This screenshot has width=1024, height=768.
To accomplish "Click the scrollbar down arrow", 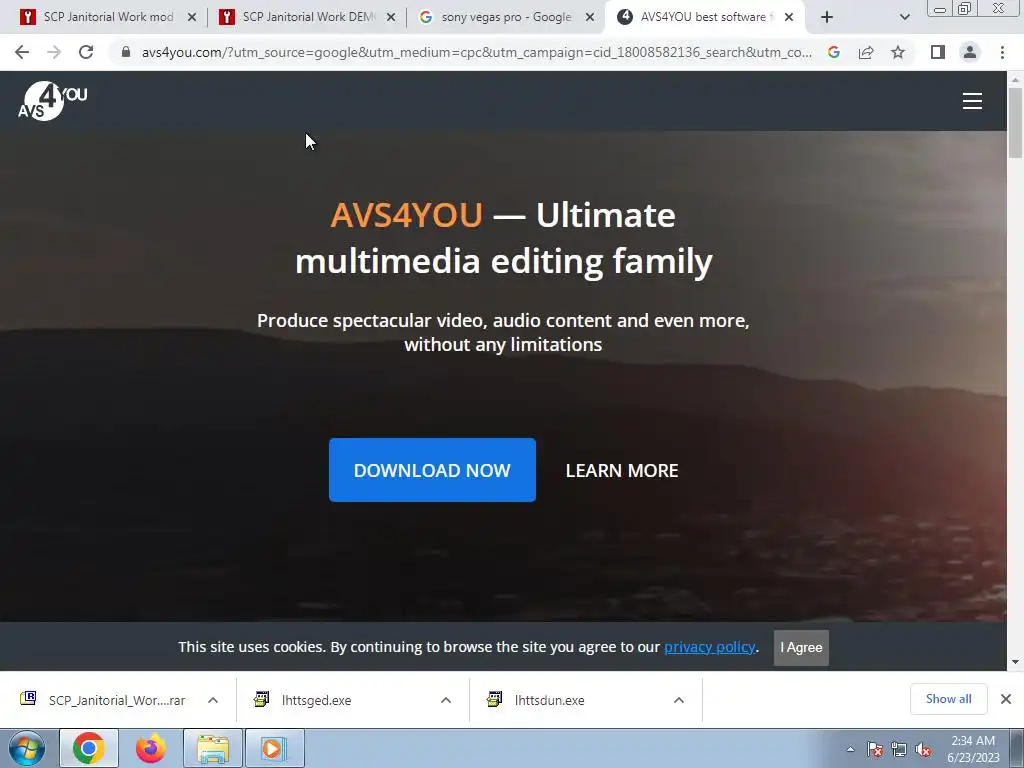I will (x=1015, y=662).
